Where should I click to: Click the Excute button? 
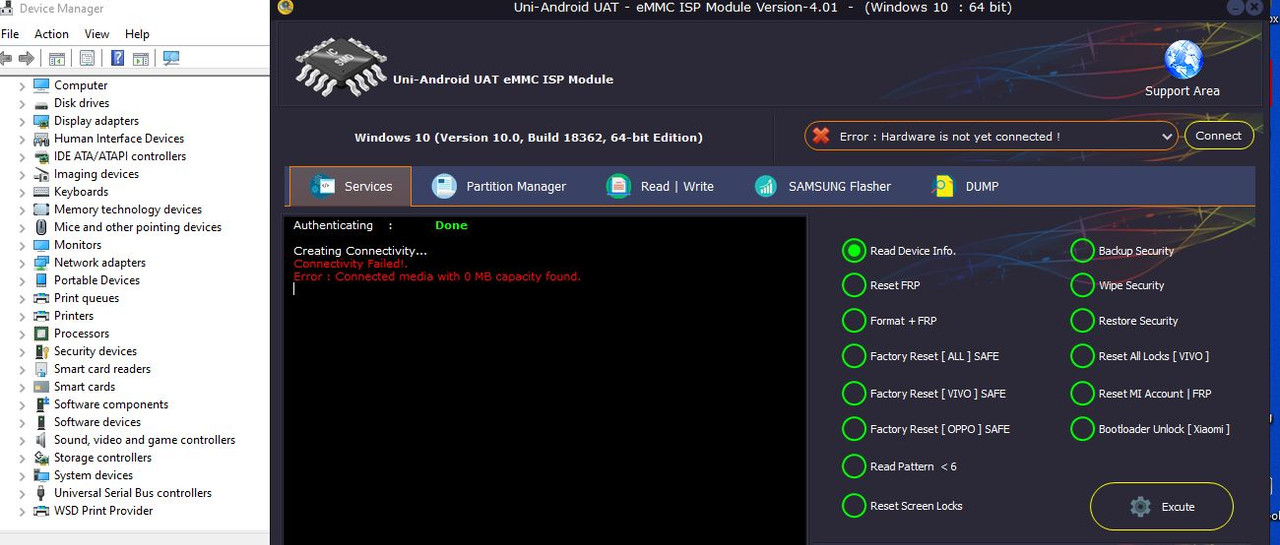pos(1161,507)
